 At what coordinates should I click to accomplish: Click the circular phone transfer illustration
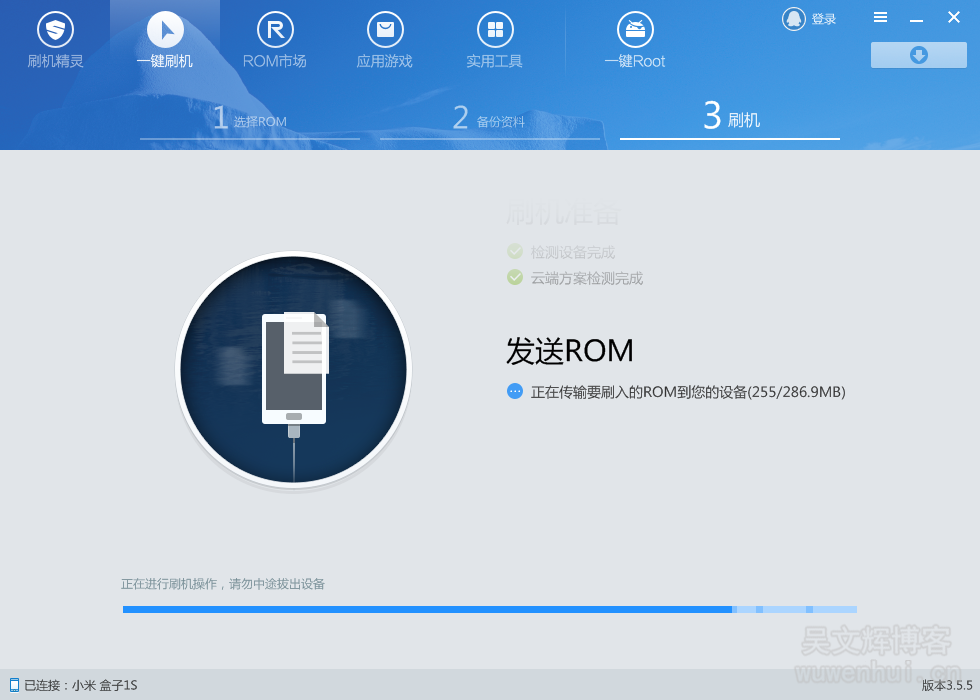click(294, 370)
